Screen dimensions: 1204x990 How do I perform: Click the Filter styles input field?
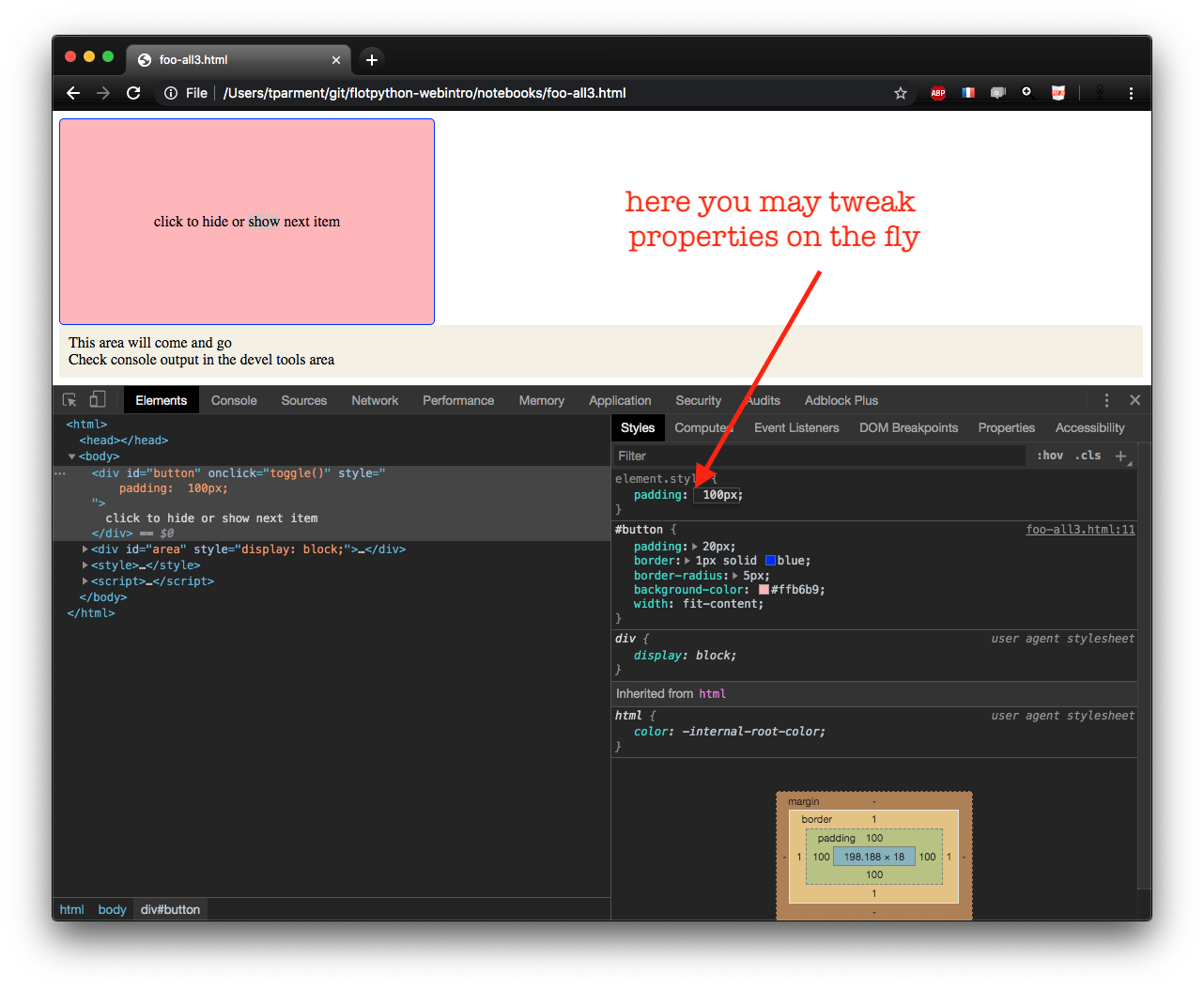tap(817, 456)
